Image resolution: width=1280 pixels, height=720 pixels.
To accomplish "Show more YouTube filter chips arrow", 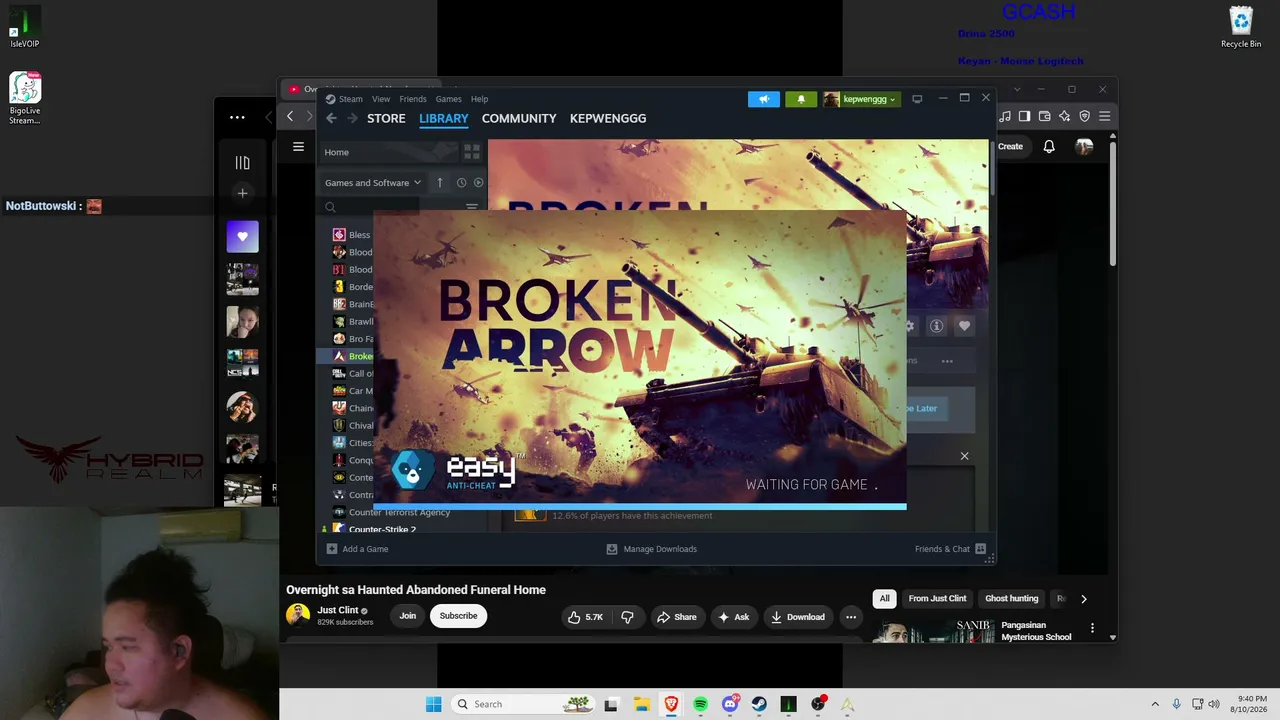I will (1083, 599).
